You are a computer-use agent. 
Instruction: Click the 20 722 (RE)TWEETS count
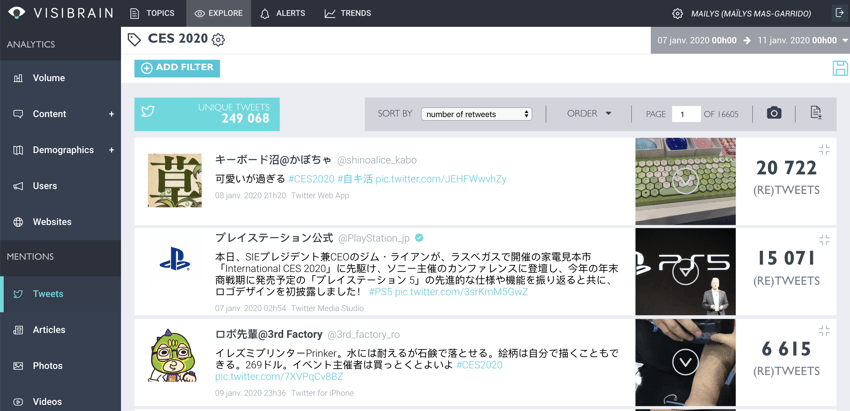pos(786,178)
